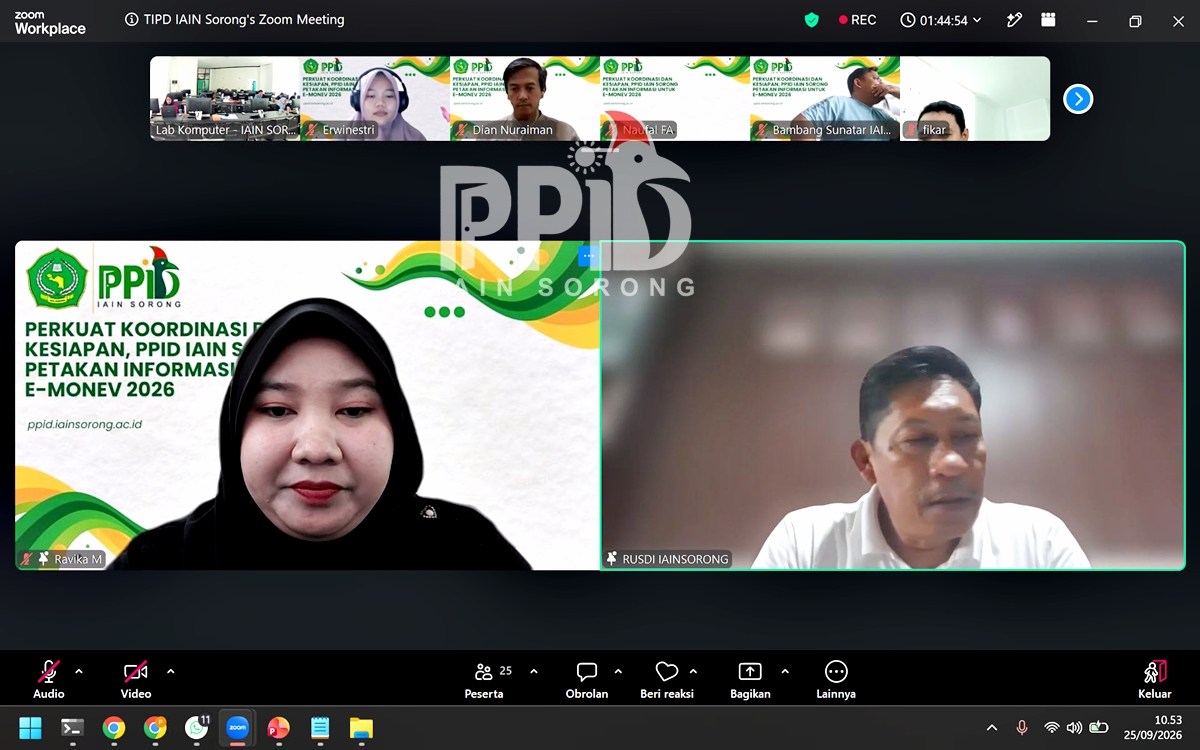This screenshot has width=1200, height=750.
Task: Open Terminal from taskbar
Action: (72, 728)
